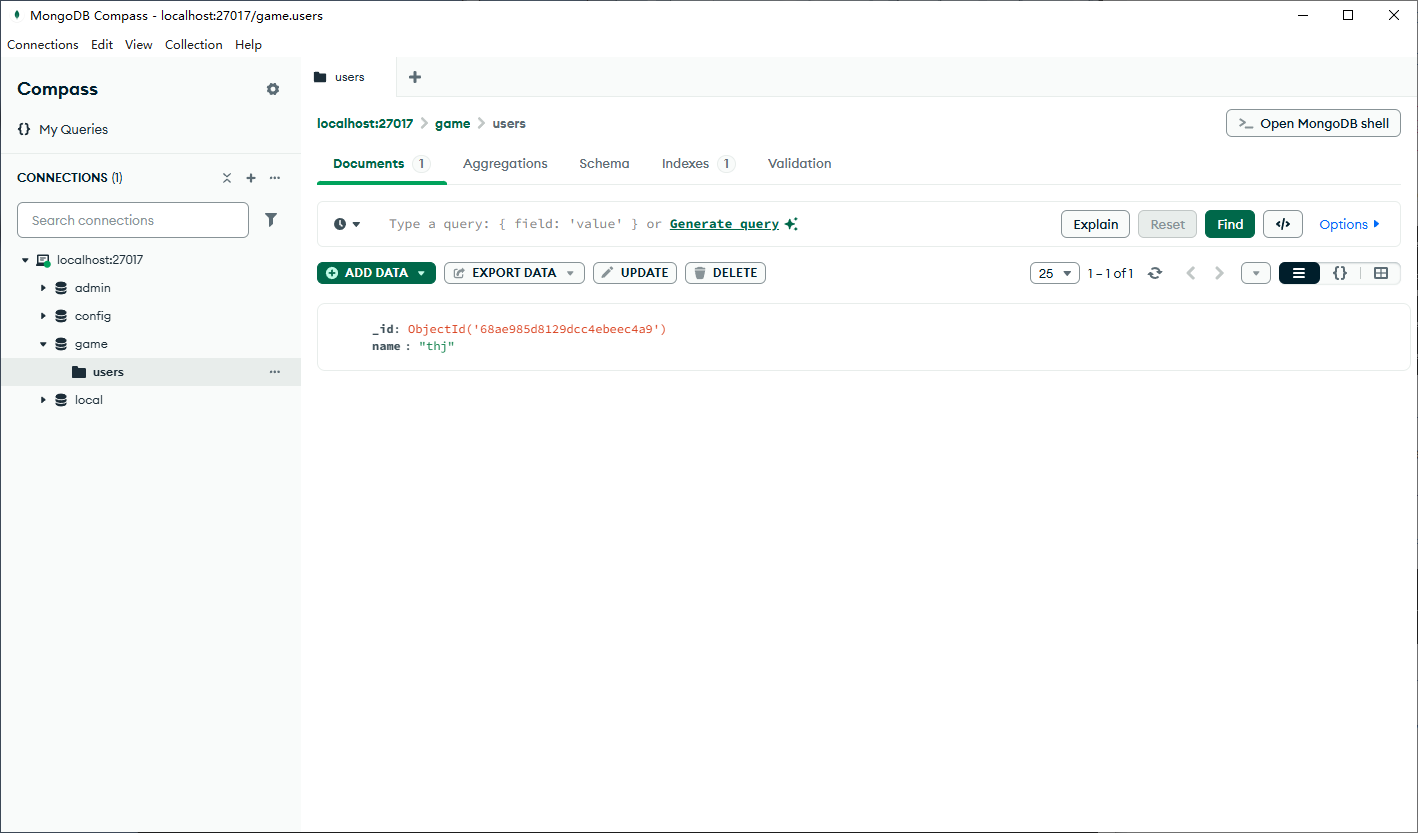Click the local database icon

pos(61,400)
